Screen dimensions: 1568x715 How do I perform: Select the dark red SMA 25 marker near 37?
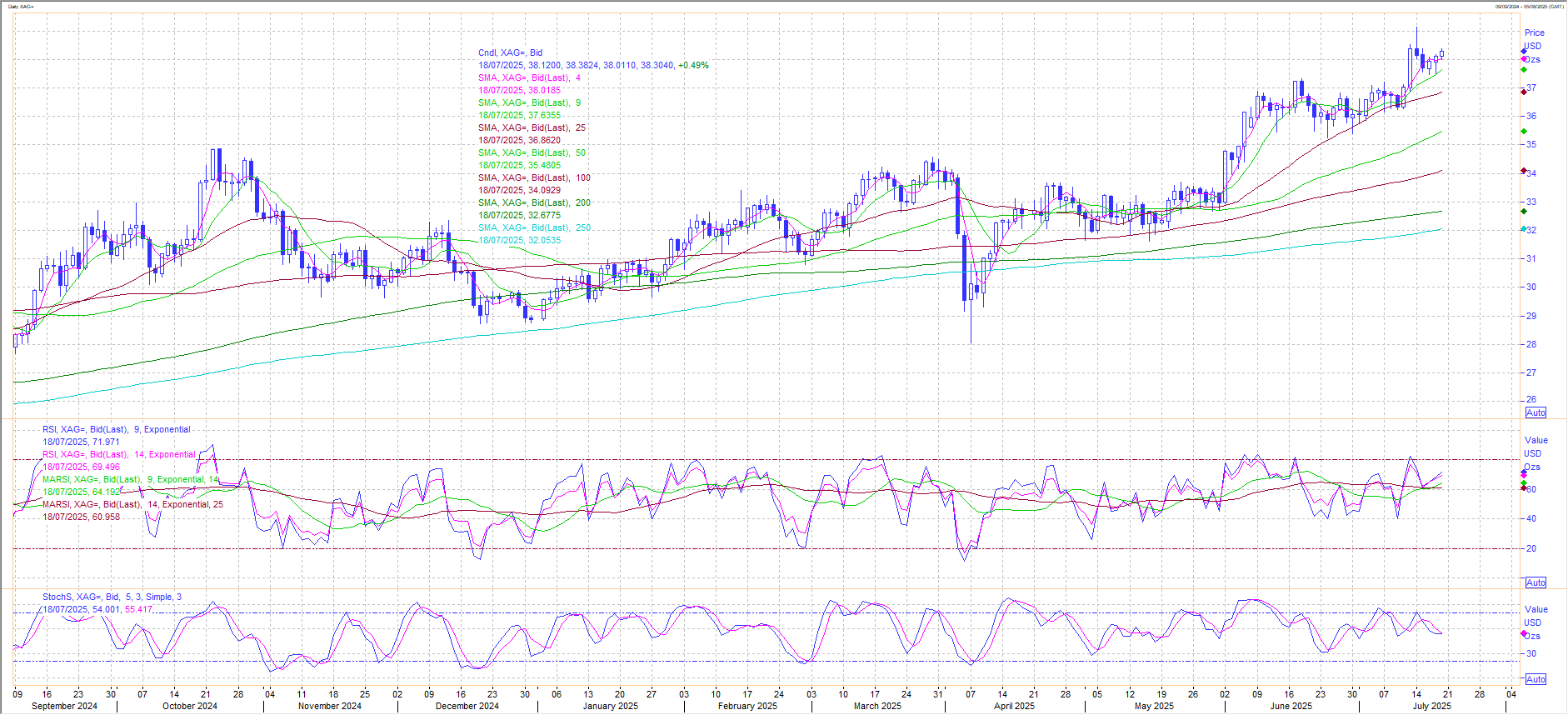pos(1524,92)
